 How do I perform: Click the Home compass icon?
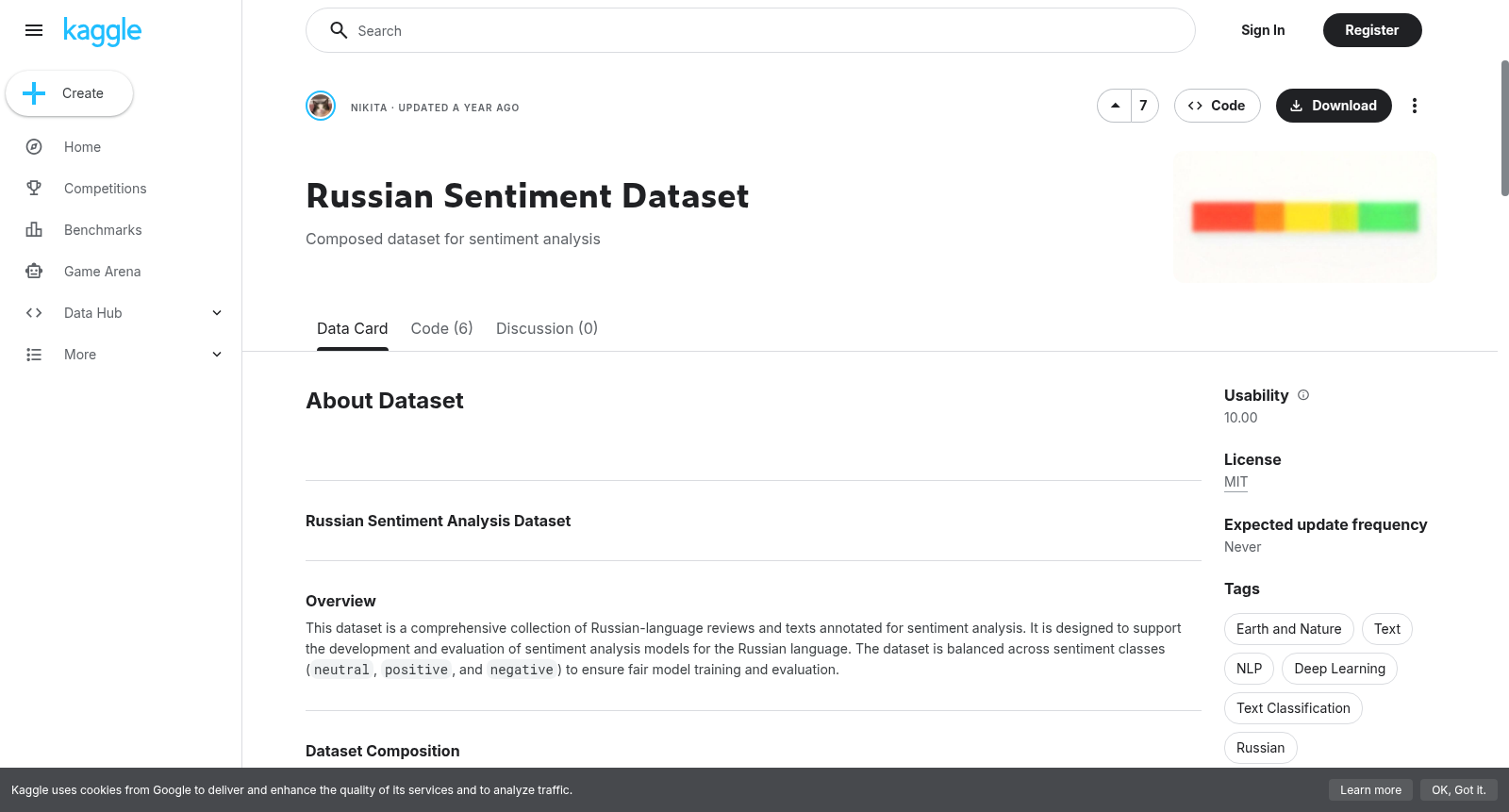coord(34,147)
